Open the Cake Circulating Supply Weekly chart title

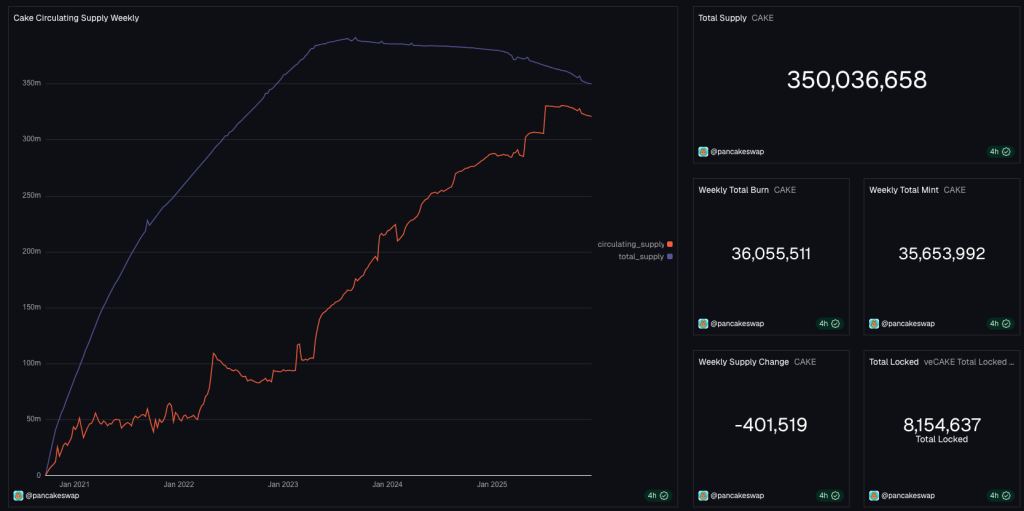76,18
